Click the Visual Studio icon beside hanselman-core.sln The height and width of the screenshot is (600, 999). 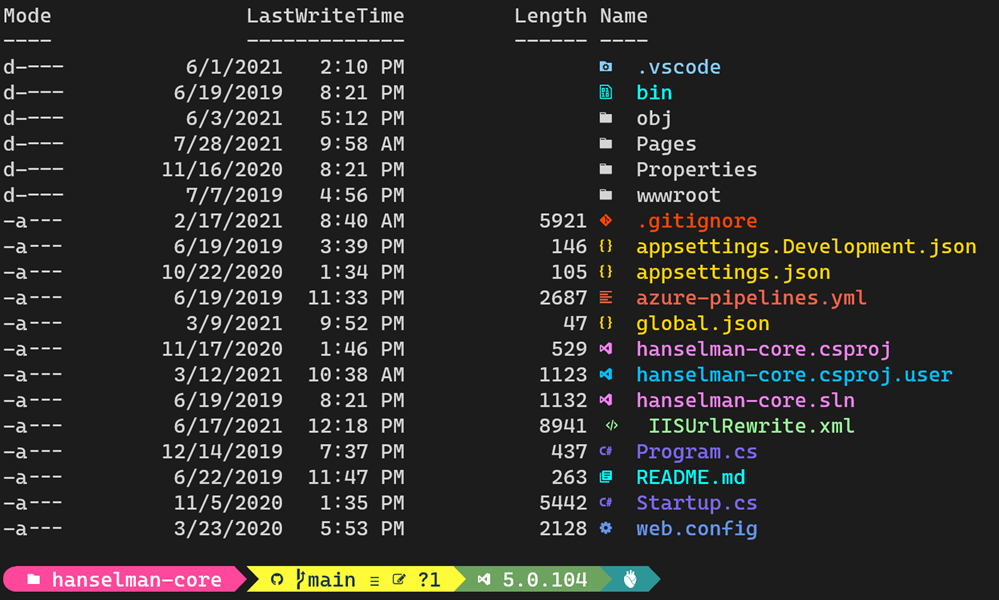click(608, 399)
